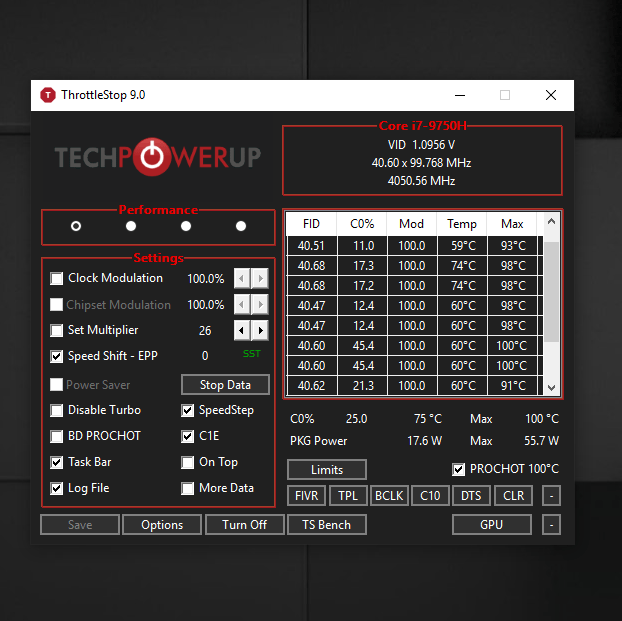Image resolution: width=622 pixels, height=621 pixels.
Task: Decrease Chipset Modulation with left arrow
Action: click(242, 304)
